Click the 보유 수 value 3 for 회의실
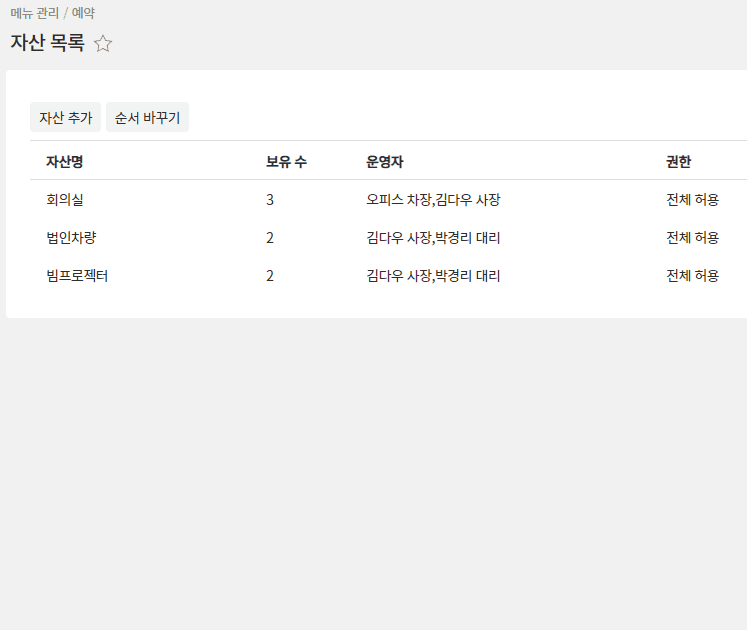The height and width of the screenshot is (630, 747). point(270,200)
